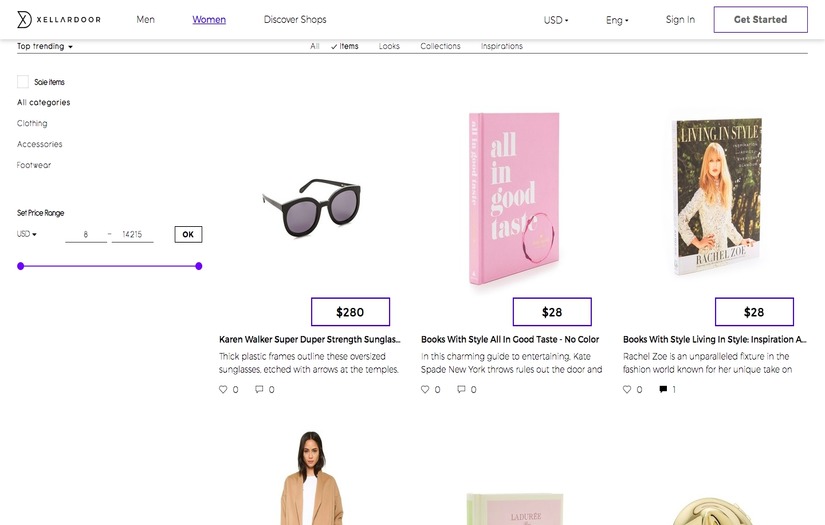Image resolution: width=825 pixels, height=525 pixels.
Task: Switch to the Men section
Action: [146, 20]
